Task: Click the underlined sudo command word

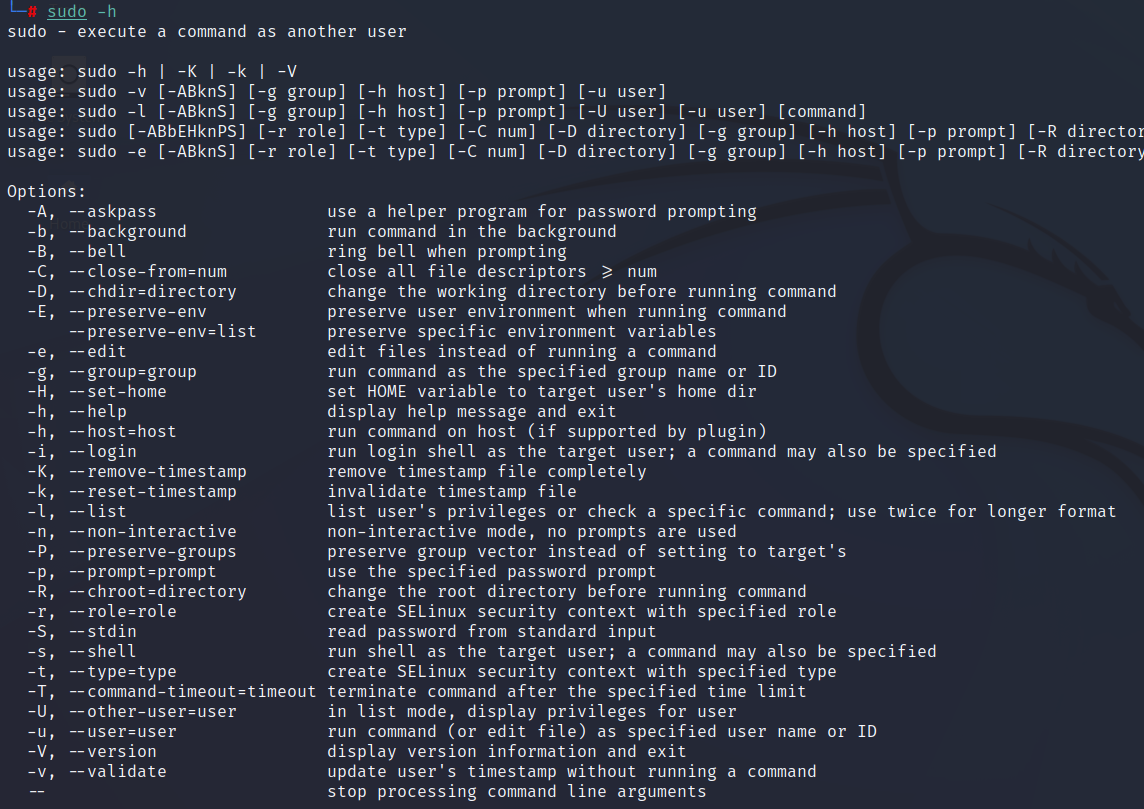Action: tap(66, 12)
